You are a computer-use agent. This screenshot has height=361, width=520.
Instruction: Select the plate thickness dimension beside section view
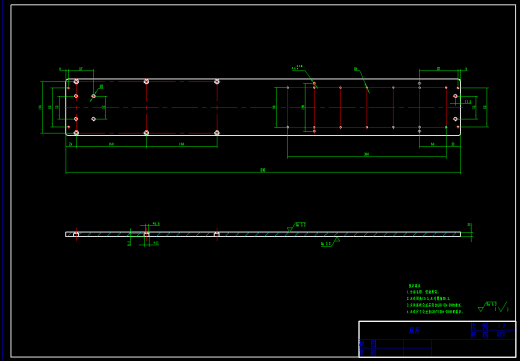(x=470, y=232)
